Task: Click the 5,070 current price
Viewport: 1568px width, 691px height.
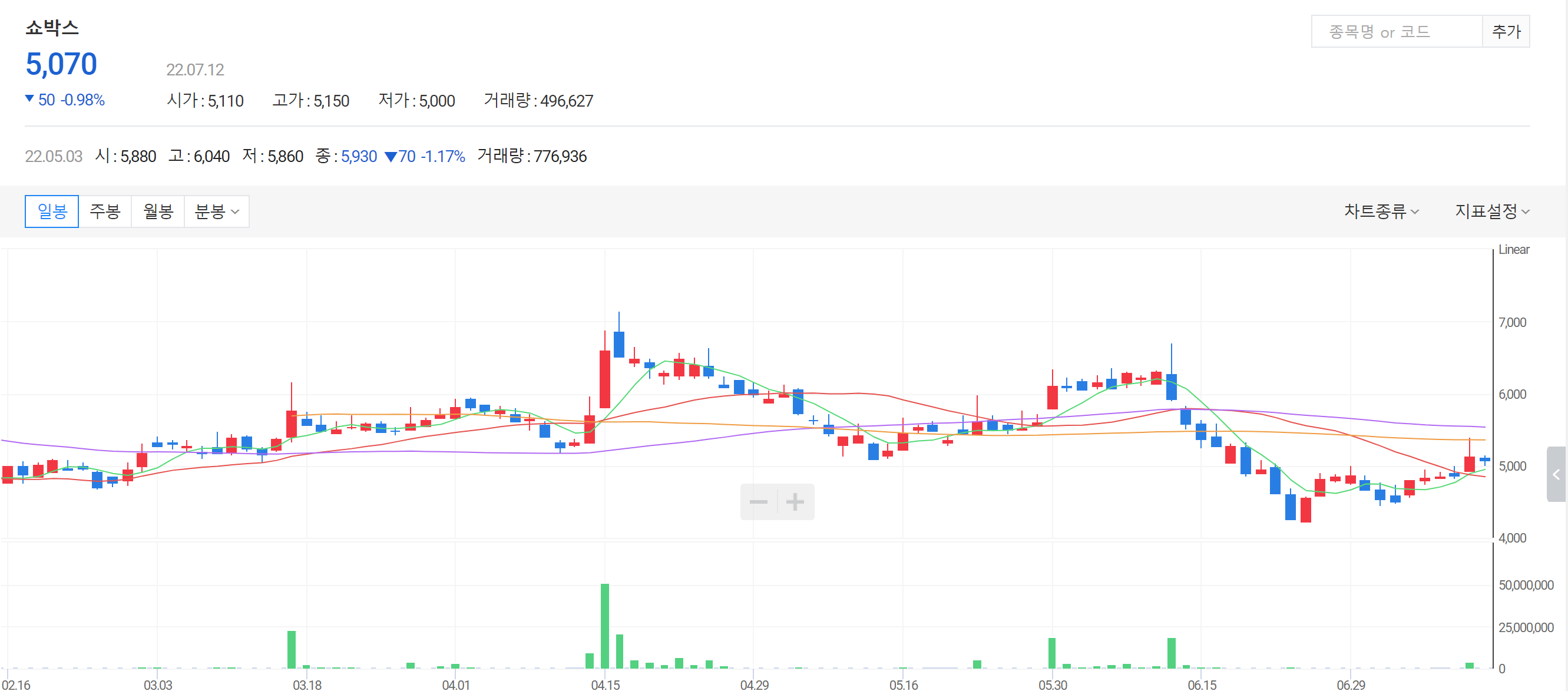Action: tap(61, 65)
